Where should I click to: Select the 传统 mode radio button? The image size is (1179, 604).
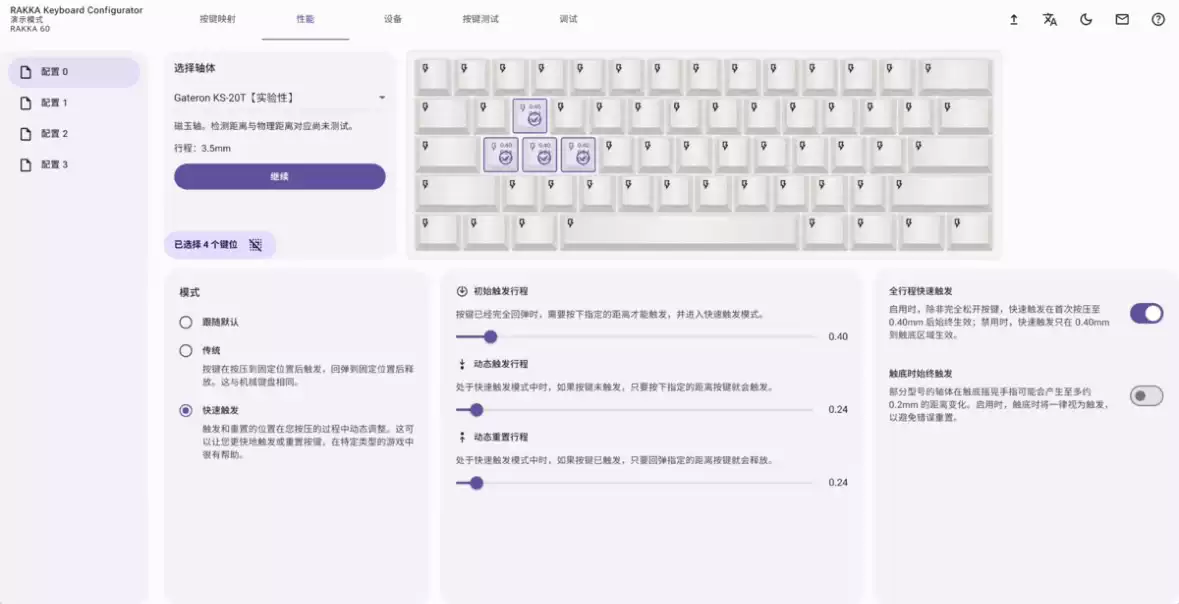(x=185, y=351)
